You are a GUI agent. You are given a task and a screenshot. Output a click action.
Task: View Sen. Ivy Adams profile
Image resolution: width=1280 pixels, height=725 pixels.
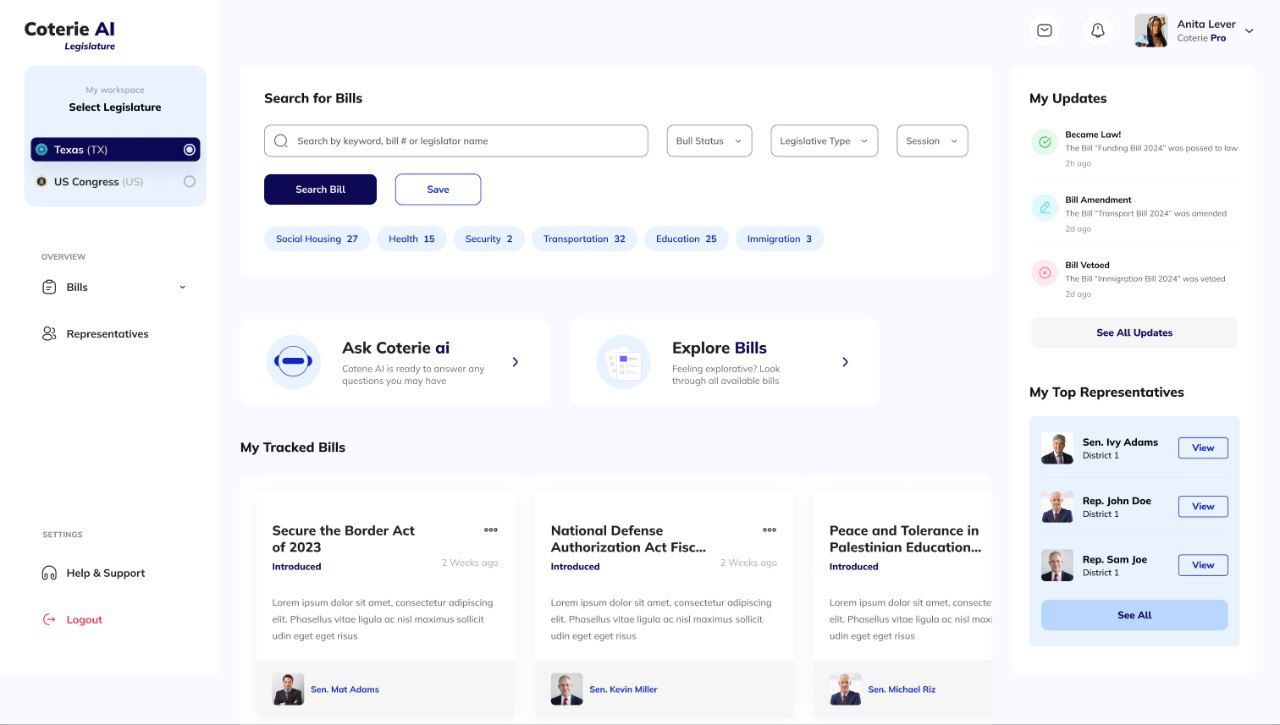point(1202,448)
